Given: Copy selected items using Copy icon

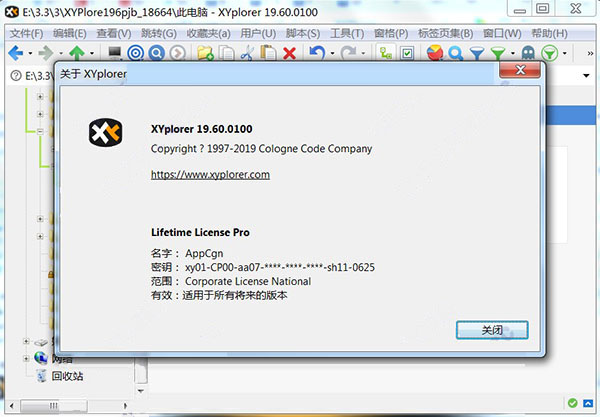Looking at the screenshot, I should [x=227, y=53].
